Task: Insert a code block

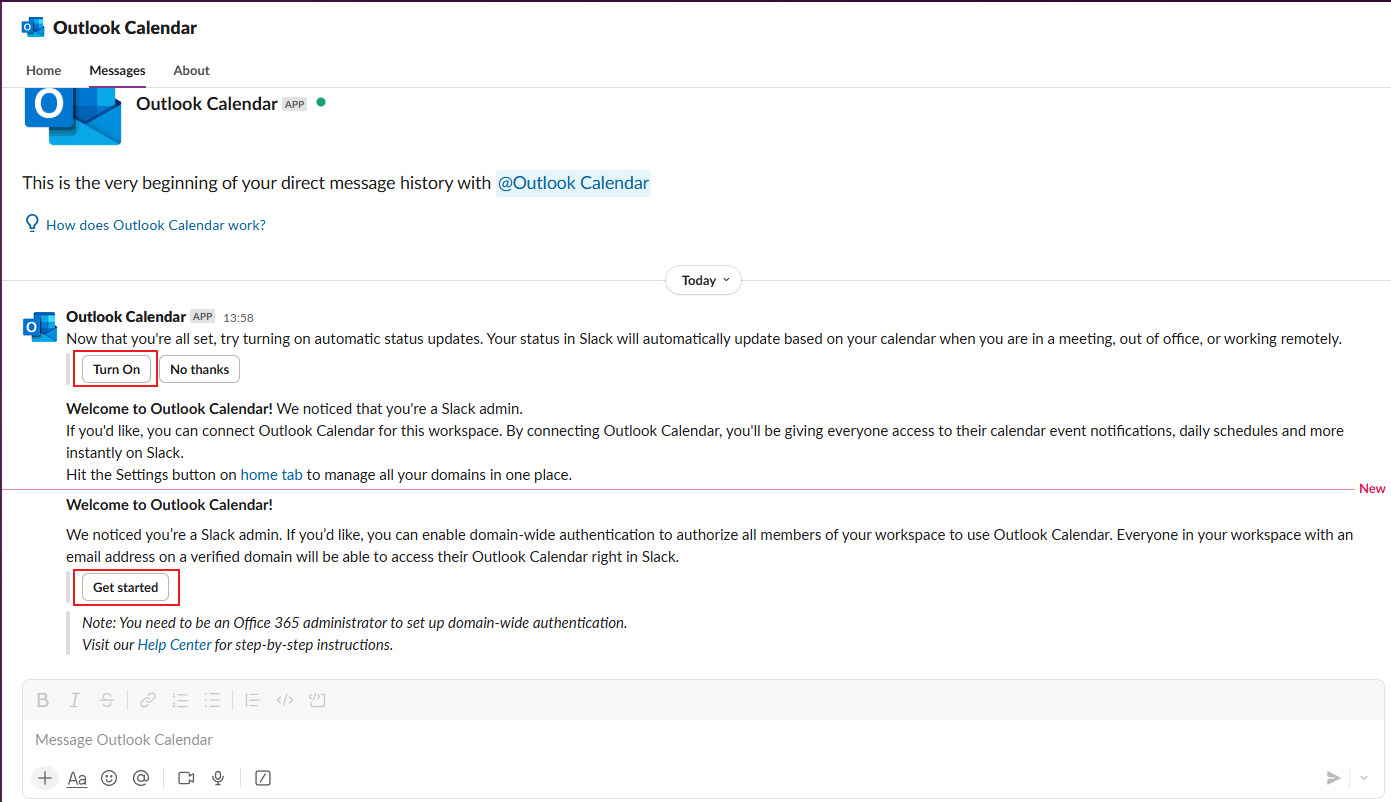Action: (x=318, y=700)
